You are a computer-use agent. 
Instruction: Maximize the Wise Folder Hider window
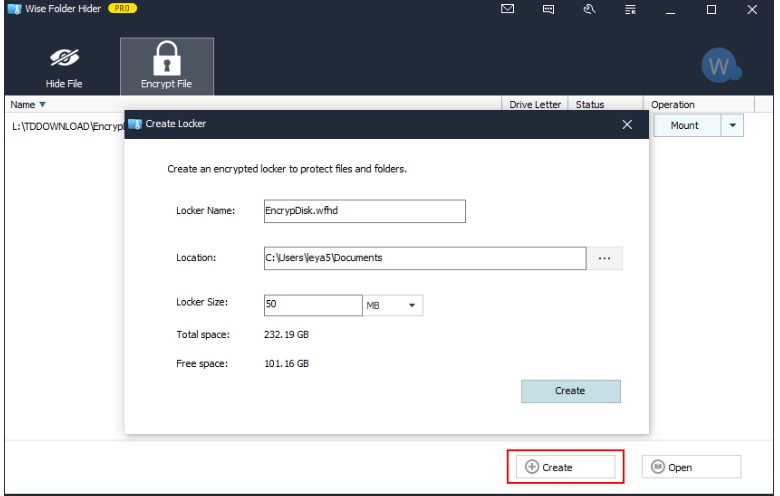click(711, 9)
